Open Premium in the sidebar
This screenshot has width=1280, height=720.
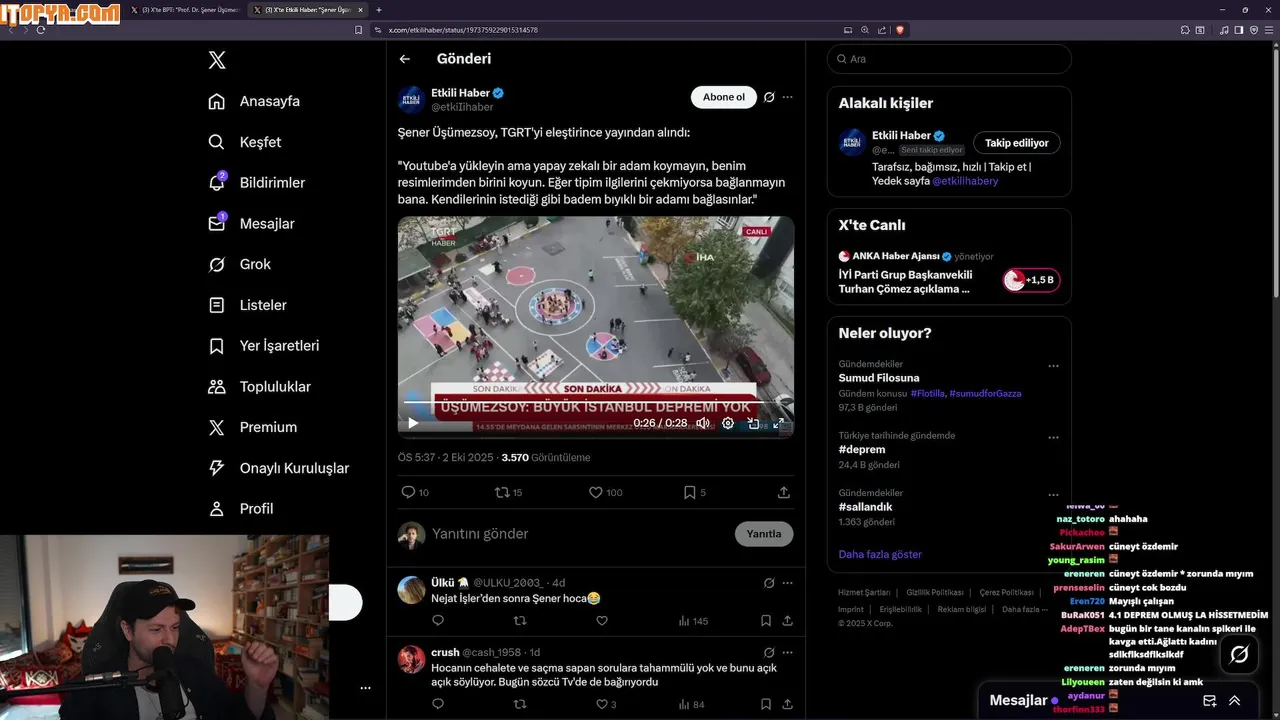coord(252,427)
